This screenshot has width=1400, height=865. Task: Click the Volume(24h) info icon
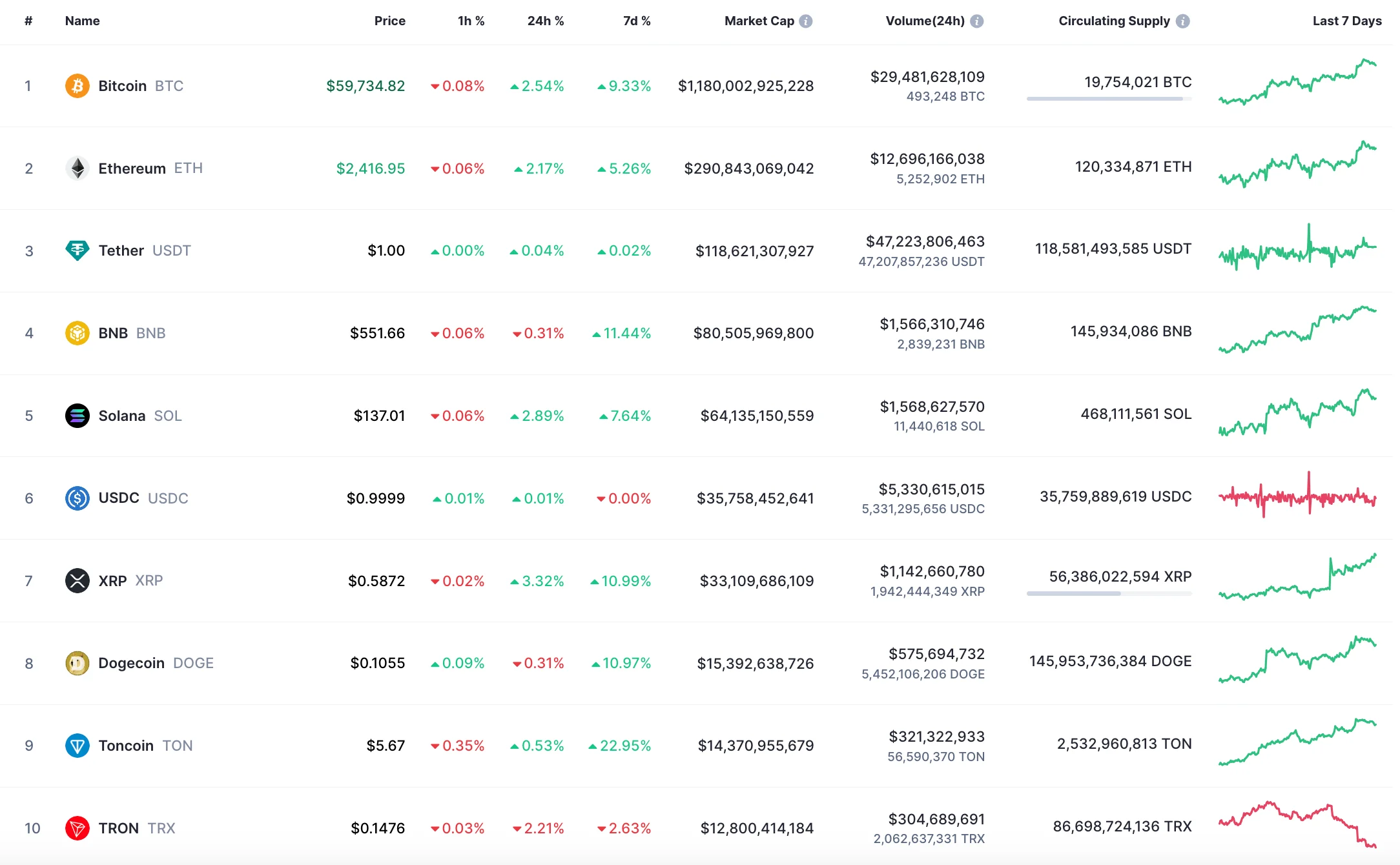coord(976,21)
